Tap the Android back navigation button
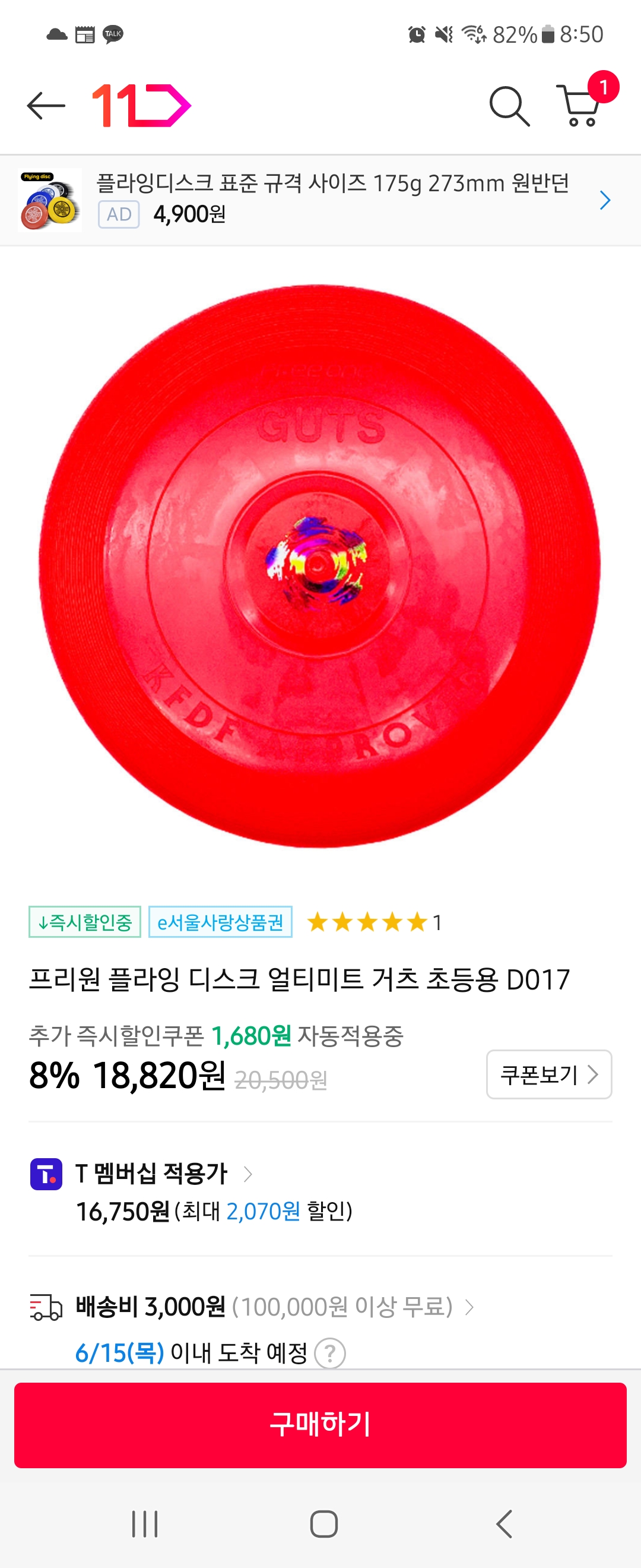 point(504,1523)
